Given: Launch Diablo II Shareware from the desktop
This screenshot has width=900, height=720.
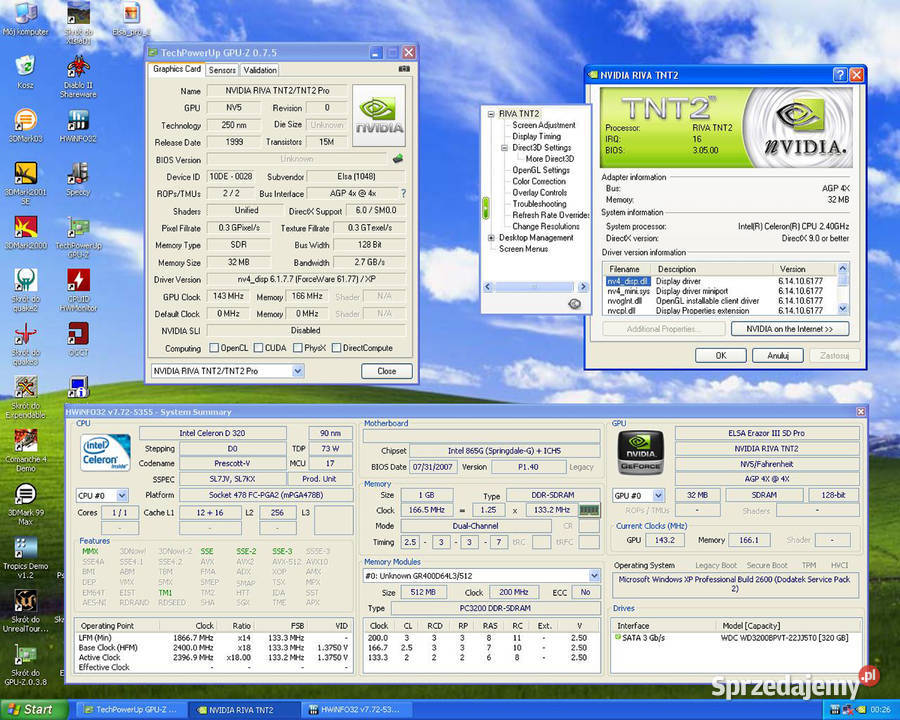Looking at the screenshot, I should tap(79, 76).
